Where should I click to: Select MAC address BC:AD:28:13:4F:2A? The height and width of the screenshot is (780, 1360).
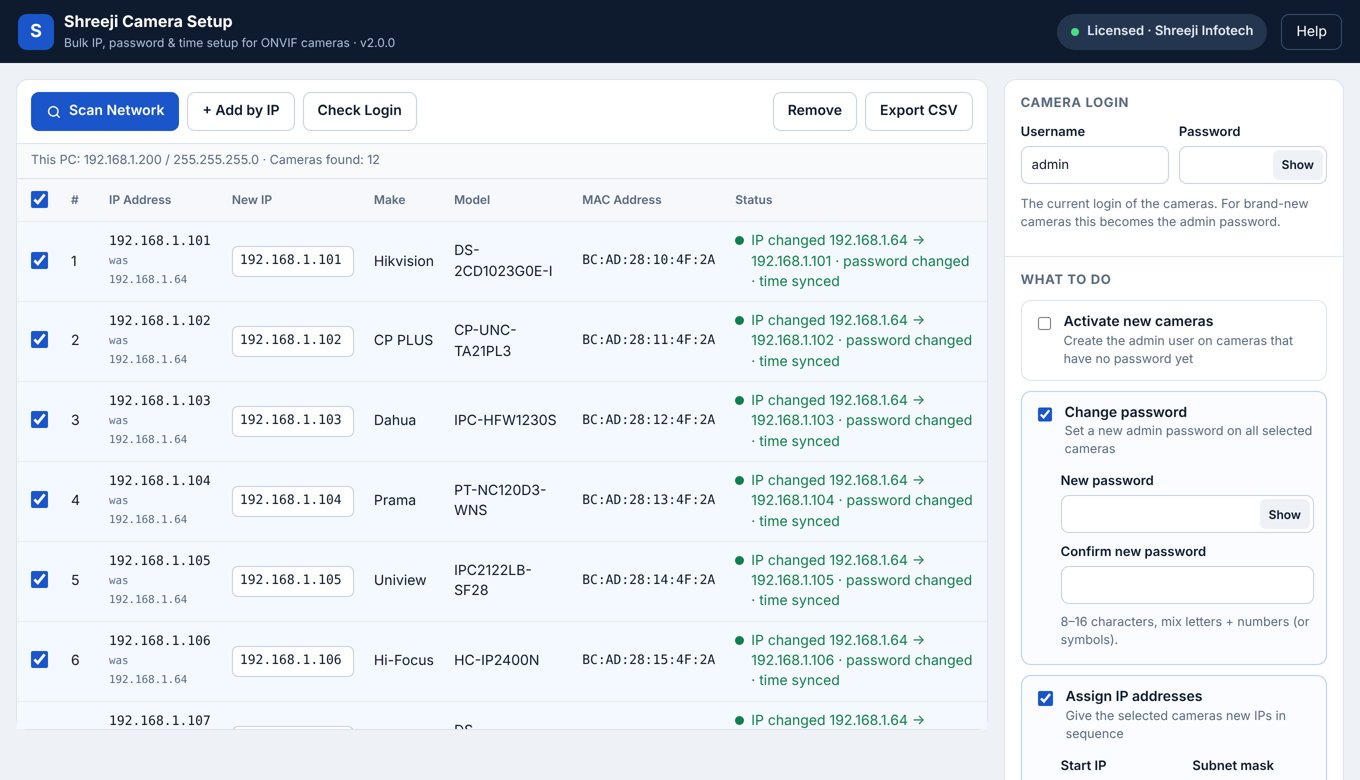[x=648, y=500]
